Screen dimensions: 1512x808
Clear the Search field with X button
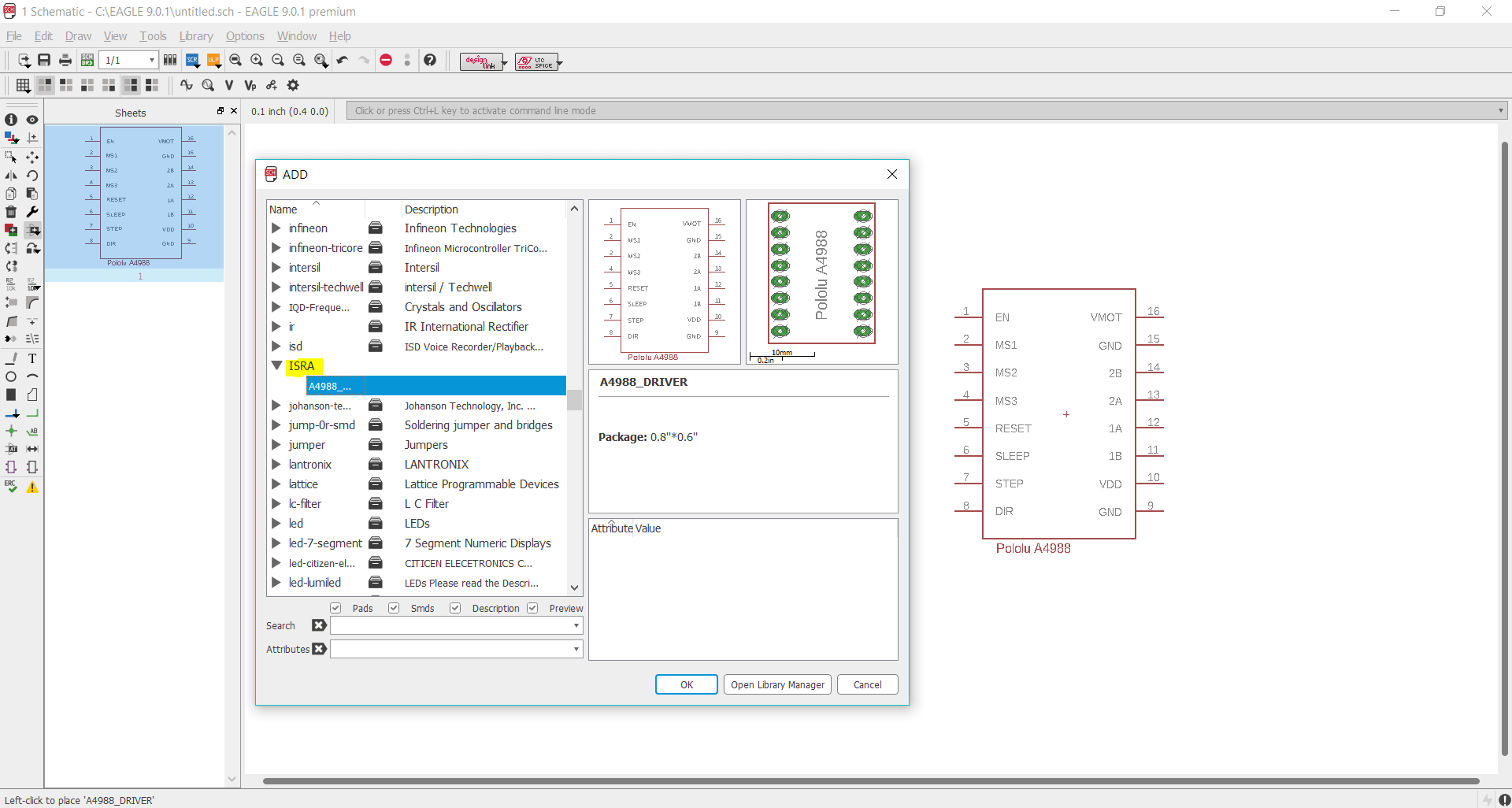[319, 625]
